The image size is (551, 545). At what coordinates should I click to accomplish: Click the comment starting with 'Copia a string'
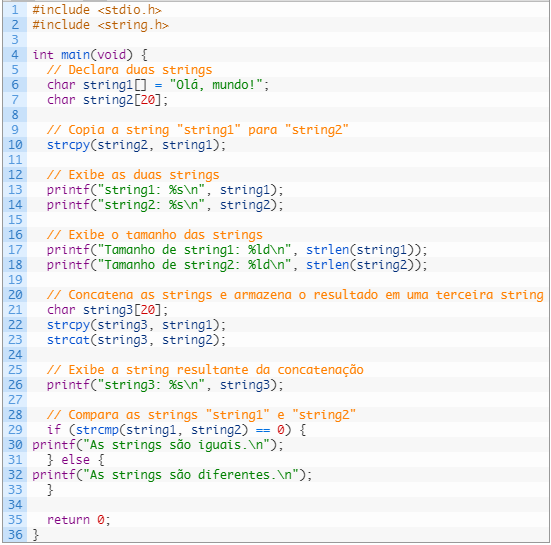coord(198,130)
